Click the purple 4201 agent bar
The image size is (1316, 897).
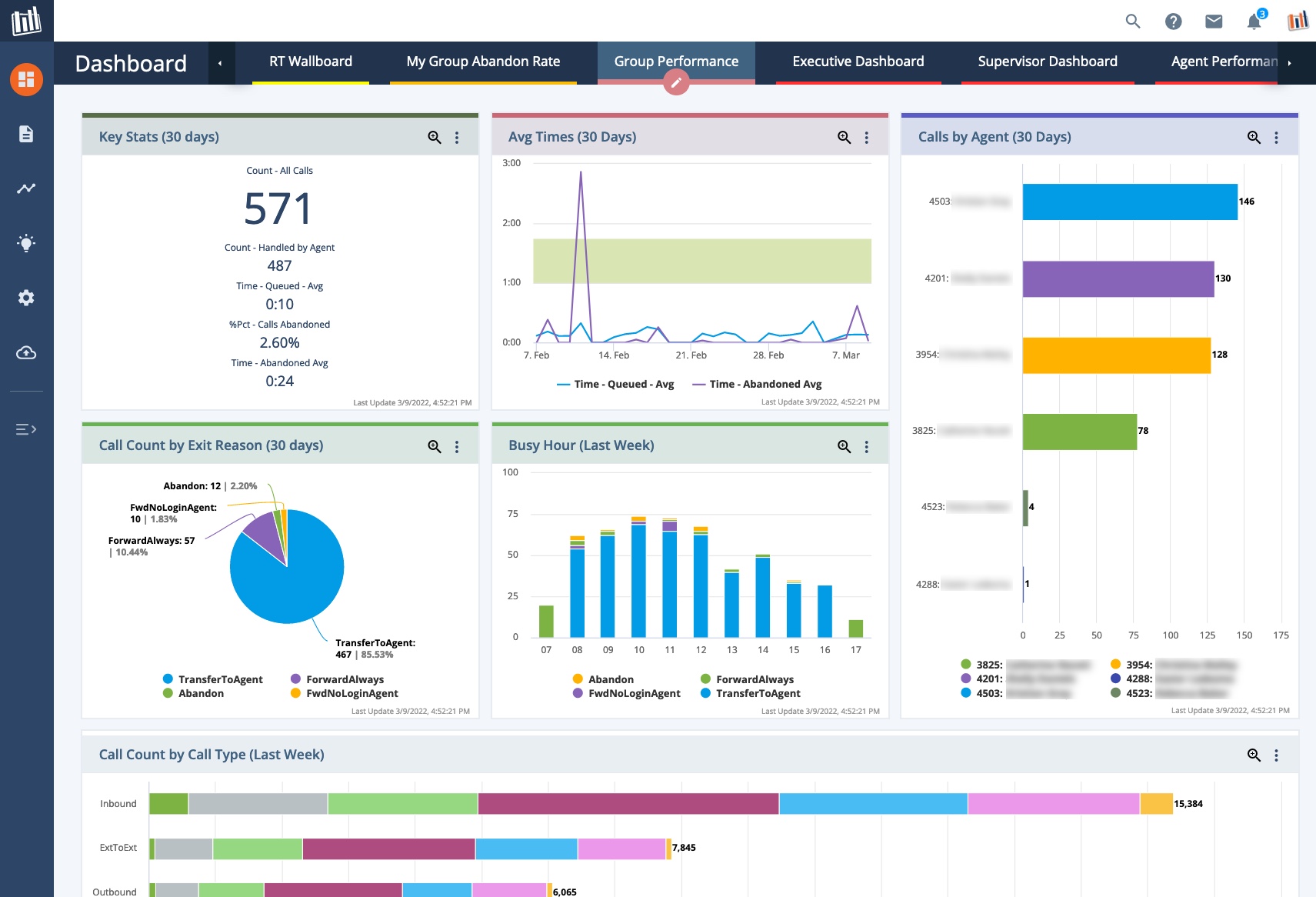1118,278
